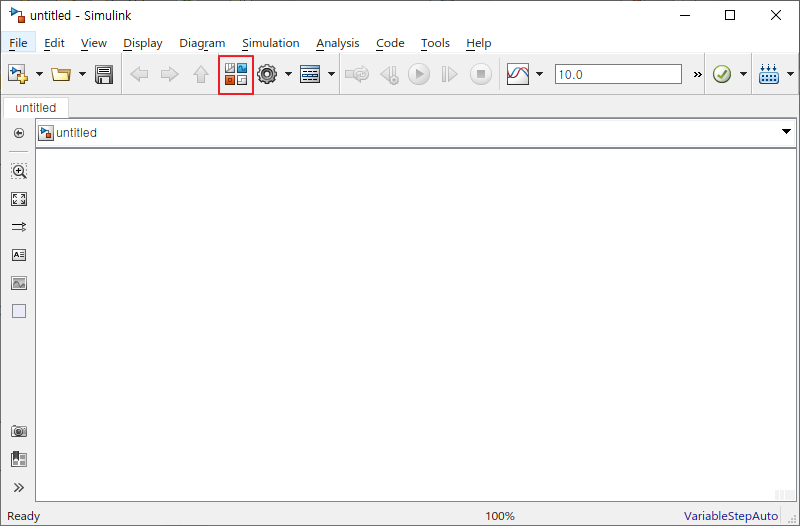Image resolution: width=800 pixels, height=526 pixels.
Task: Open the Model Explorer icon
Action: pos(310,74)
